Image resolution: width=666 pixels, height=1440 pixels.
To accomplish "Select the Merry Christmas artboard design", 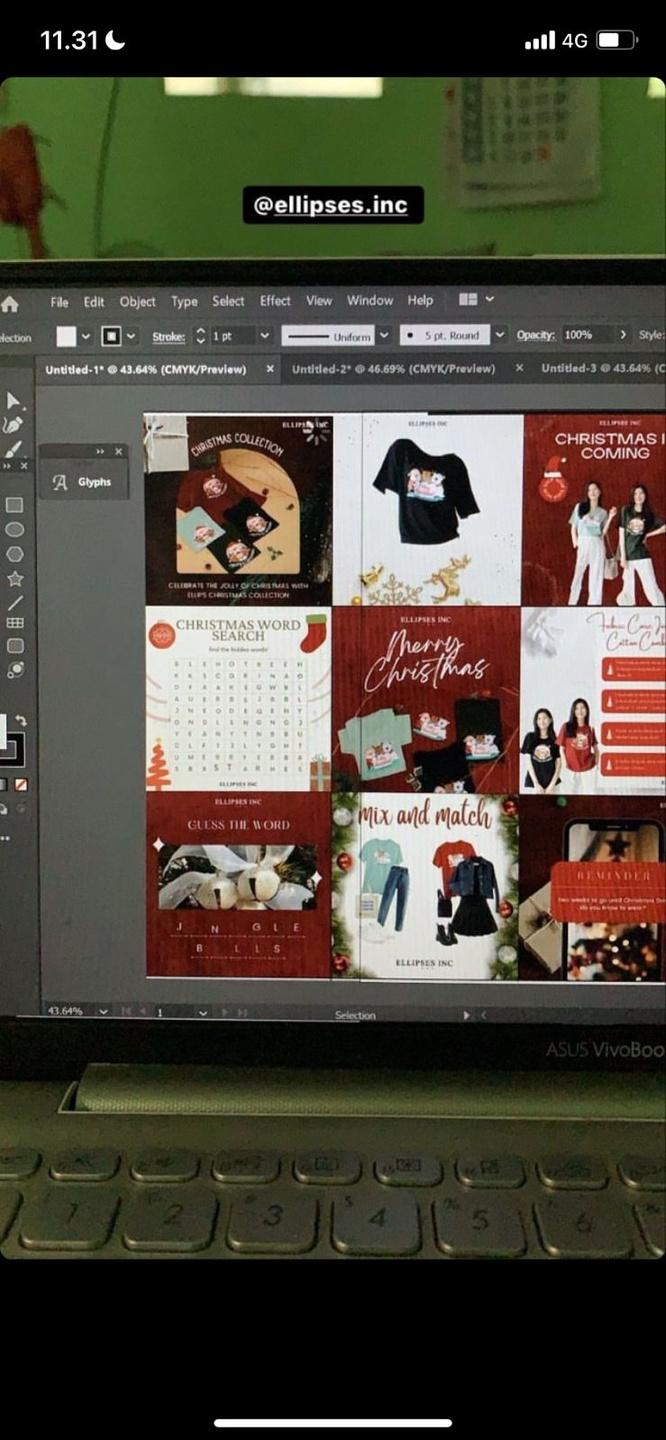I will pos(425,699).
